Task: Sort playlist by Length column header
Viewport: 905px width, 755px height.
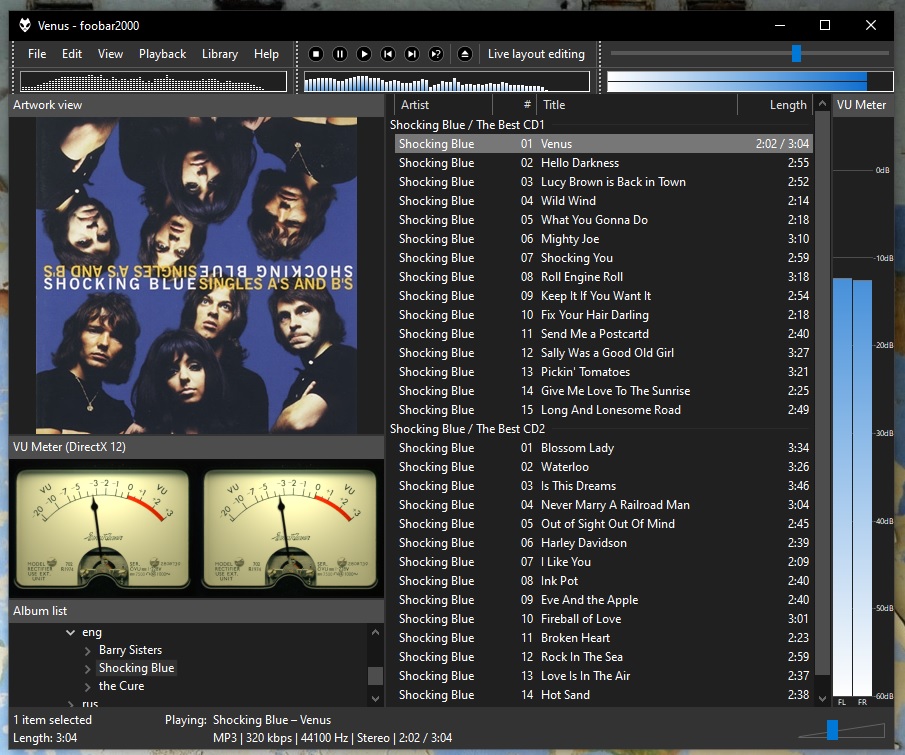Action: (x=787, y=105)
